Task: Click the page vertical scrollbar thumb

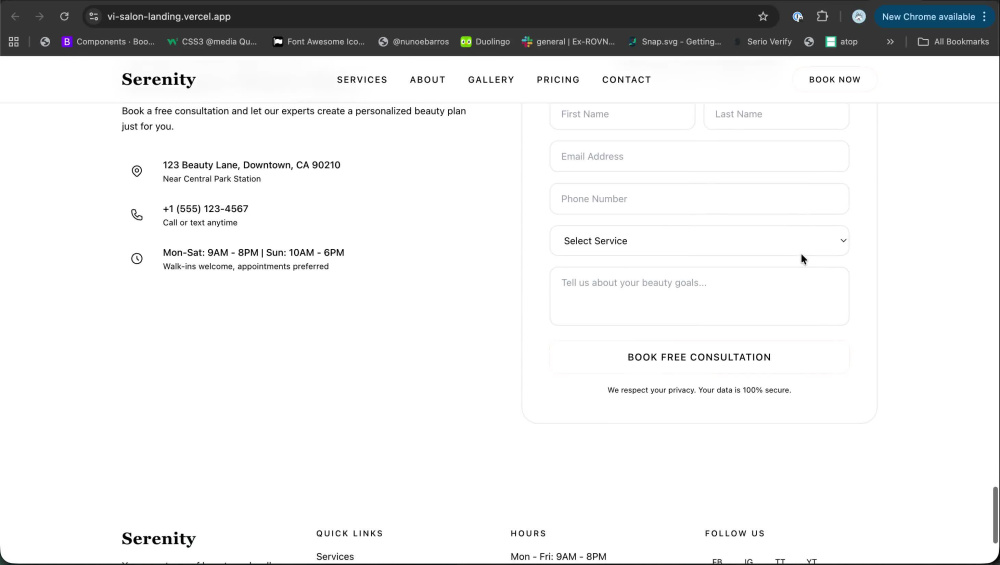Action: [x=995, y=515]
